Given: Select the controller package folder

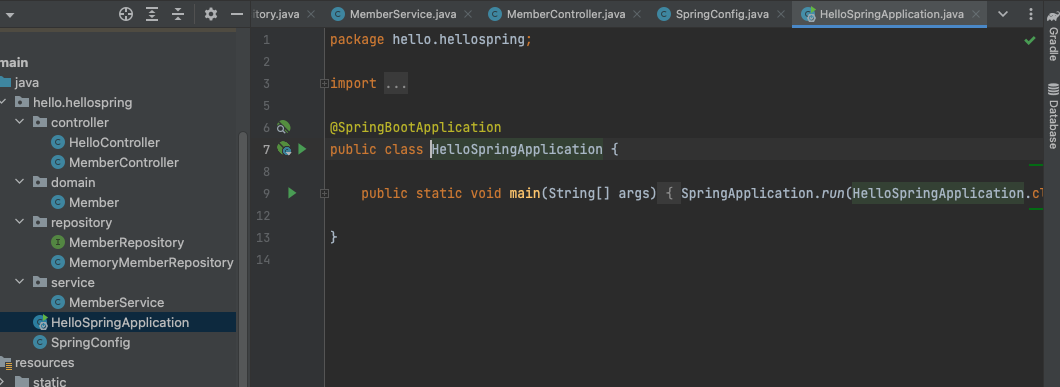Looking at the screenshot, I should (80, 123).
